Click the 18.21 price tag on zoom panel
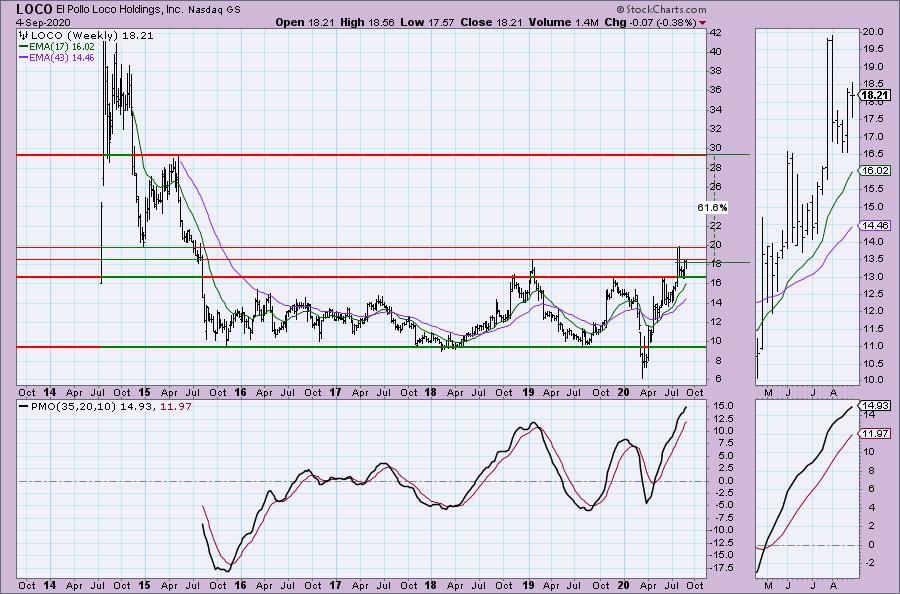 click(876, 95)
